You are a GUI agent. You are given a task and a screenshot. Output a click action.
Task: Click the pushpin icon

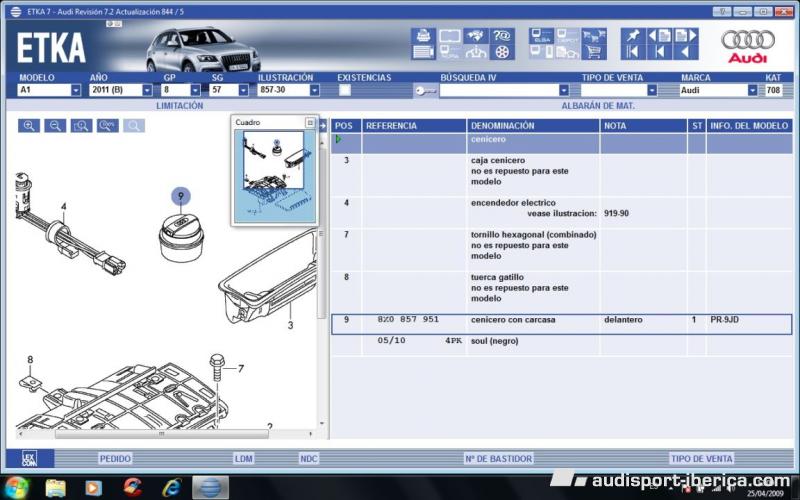pyautogui.click(x=633, y=36)
